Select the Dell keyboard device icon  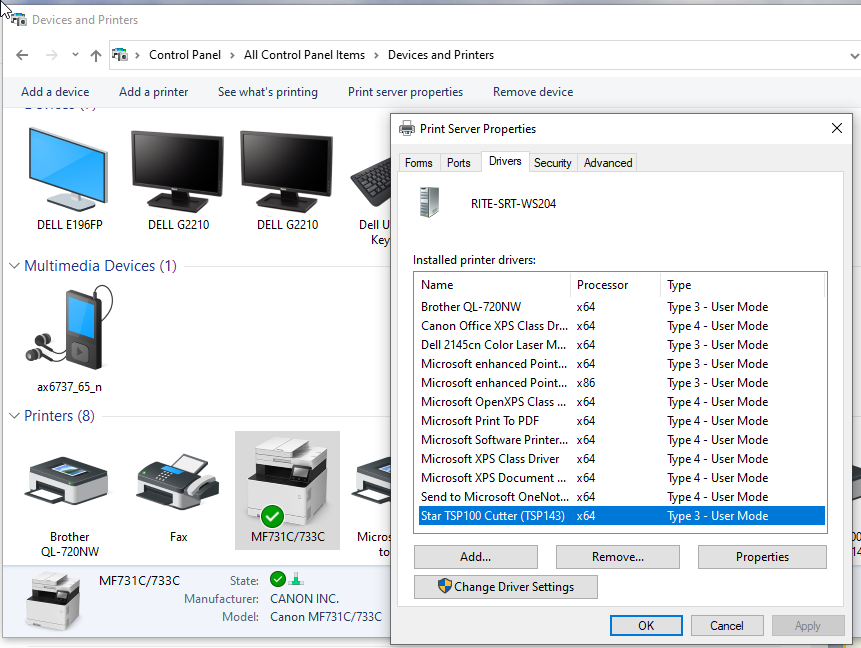[x=371, y=181]
